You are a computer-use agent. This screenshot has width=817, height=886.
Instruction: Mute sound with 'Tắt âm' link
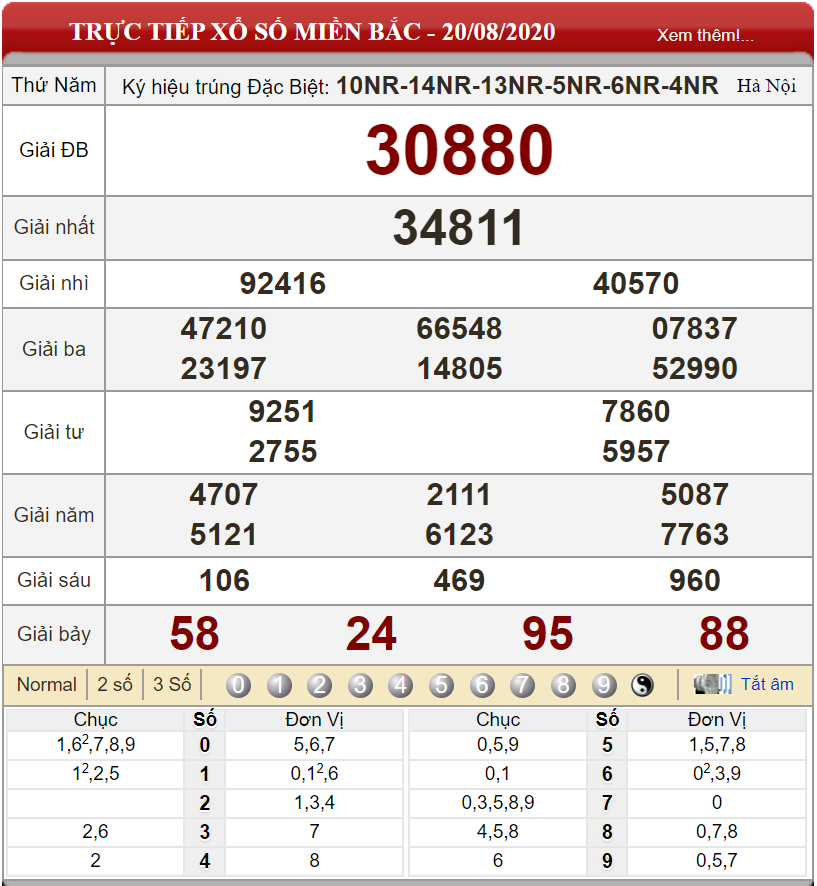pyautogui.click(x=767, y=684)
